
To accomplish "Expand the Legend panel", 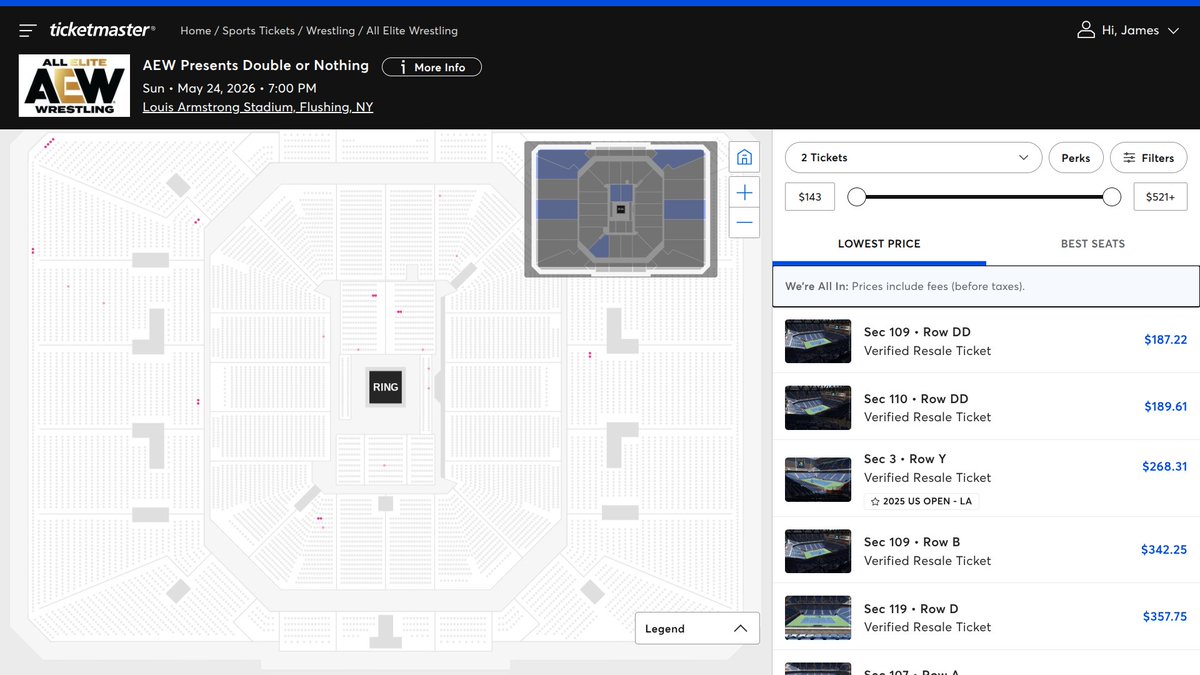I will [x=697, y=628].
